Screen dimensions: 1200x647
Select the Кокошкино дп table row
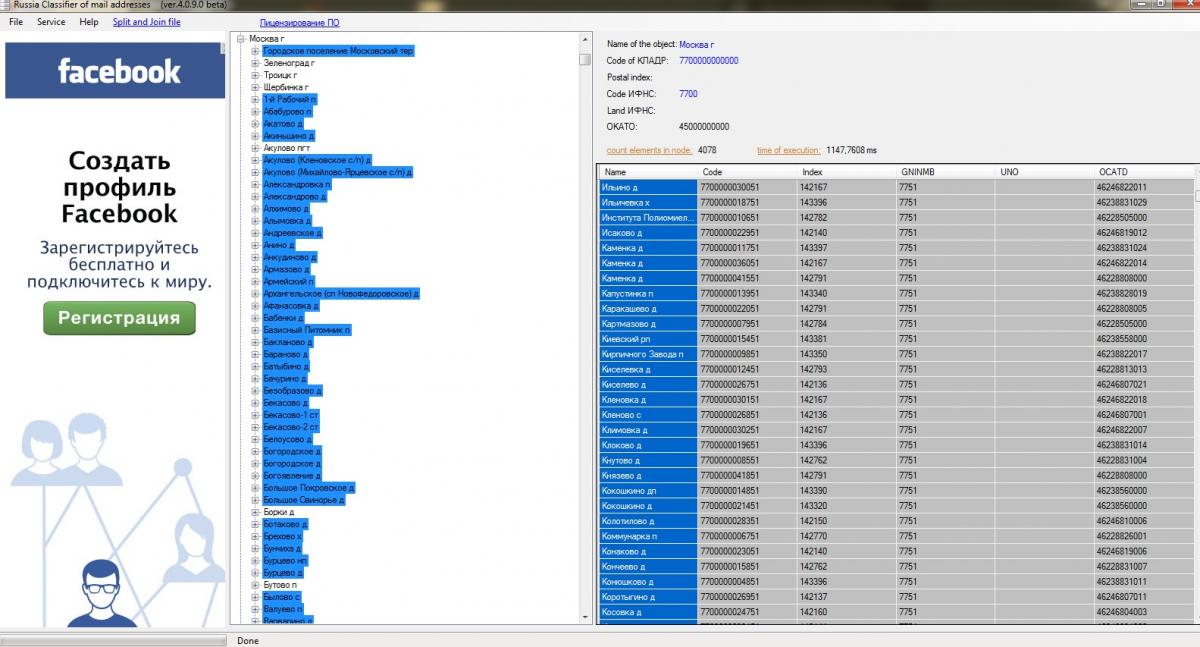tap(896, 491)
